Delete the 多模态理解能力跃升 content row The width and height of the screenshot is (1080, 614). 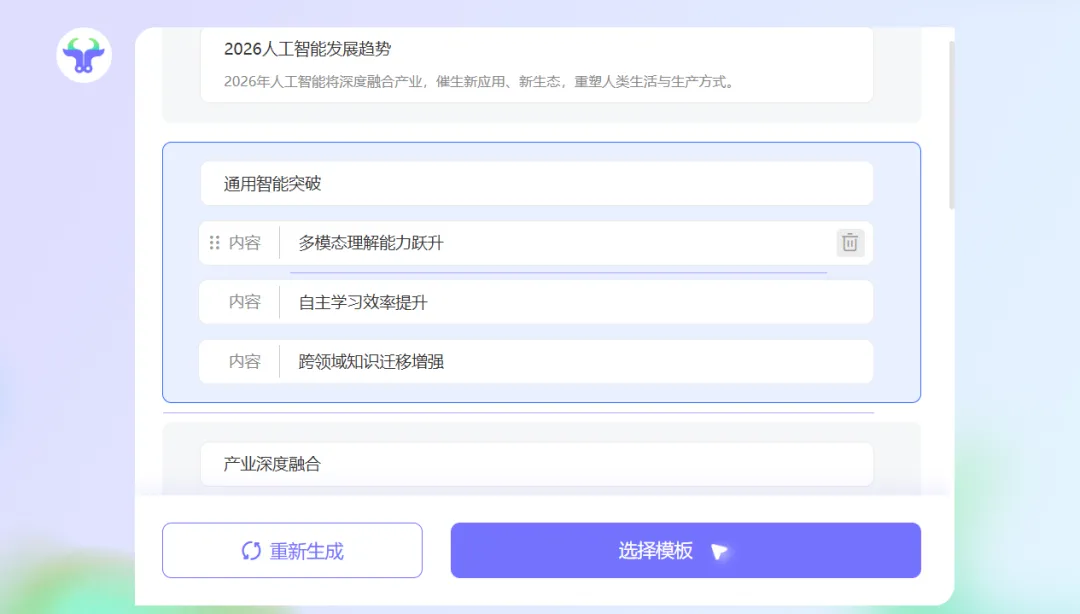[850, 243]
